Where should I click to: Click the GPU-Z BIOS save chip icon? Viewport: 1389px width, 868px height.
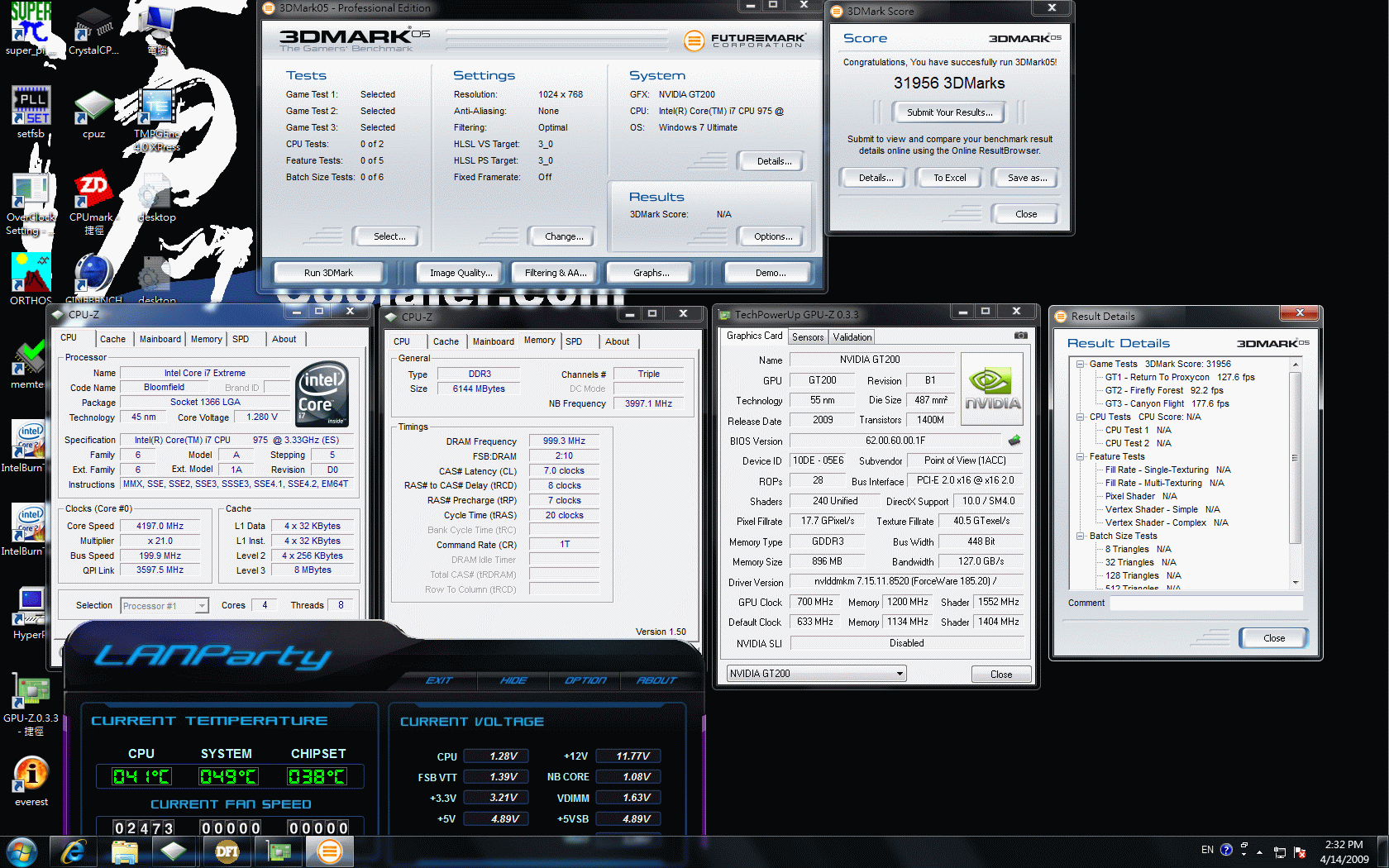coord(1014,441)
